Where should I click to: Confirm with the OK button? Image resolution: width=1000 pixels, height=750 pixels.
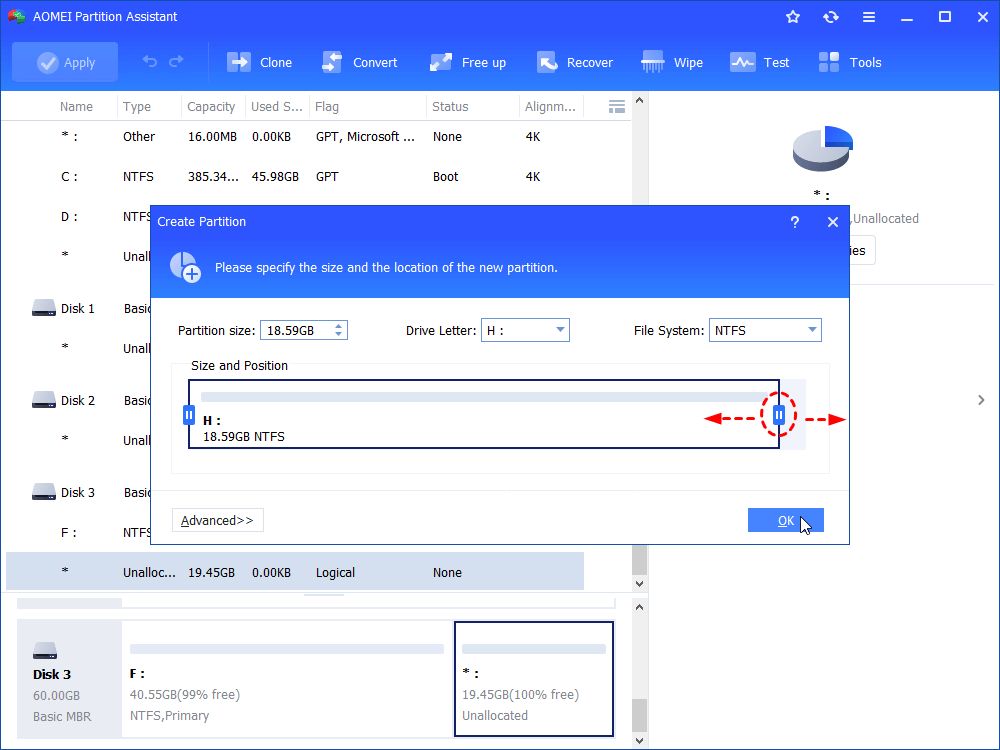click(x=786, y=520)
